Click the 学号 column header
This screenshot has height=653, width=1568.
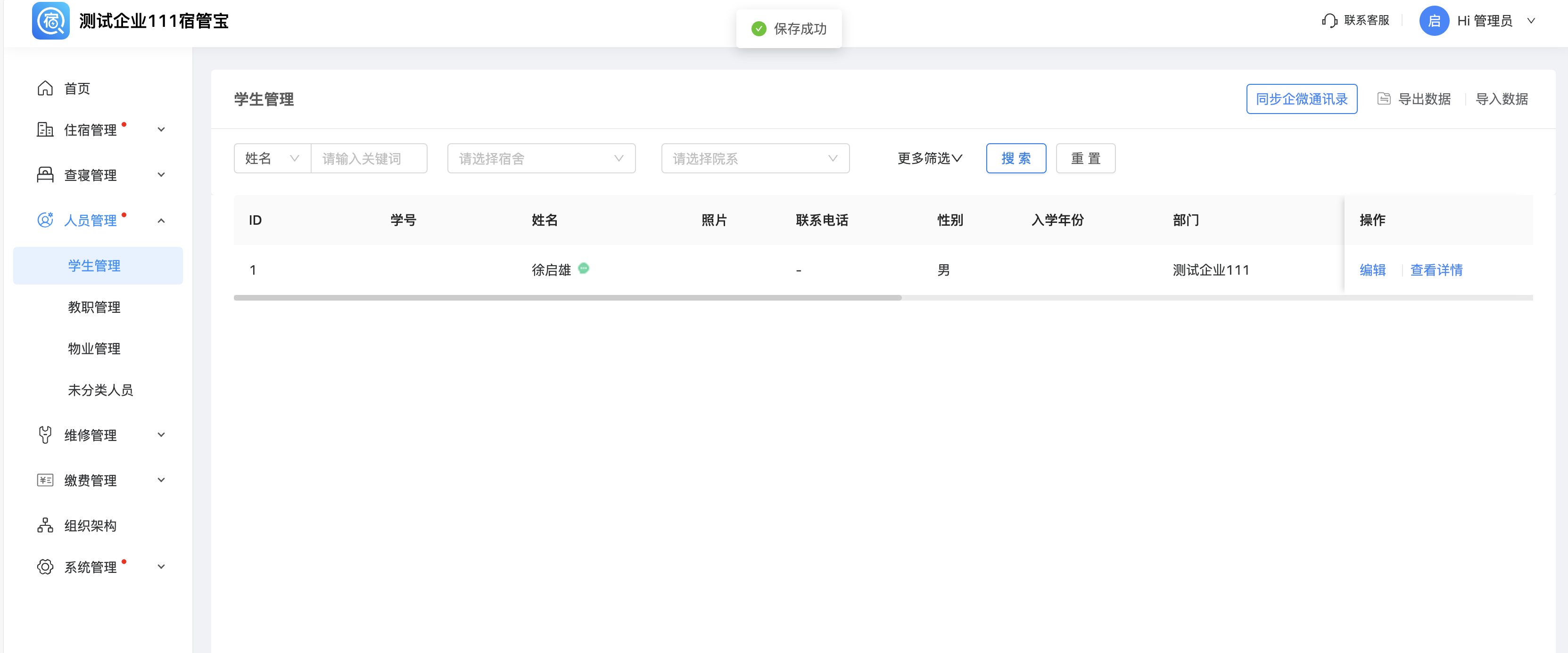point(403,220)
